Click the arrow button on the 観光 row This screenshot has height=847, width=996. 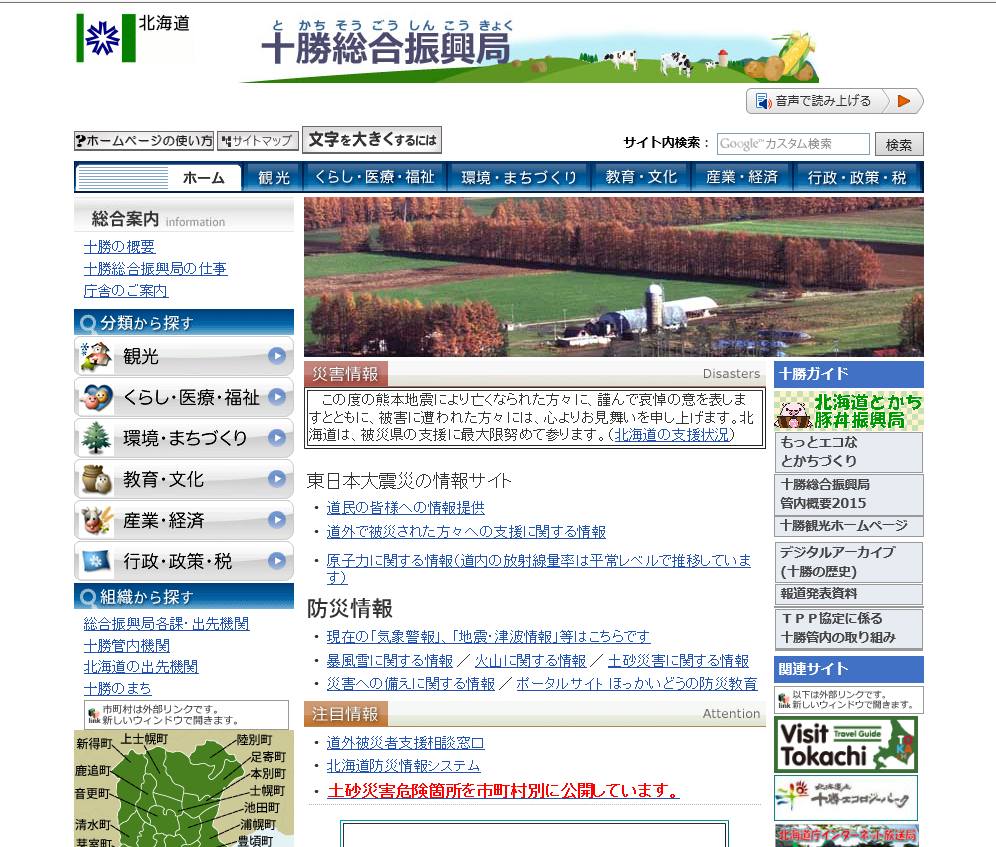click(277, 355)
